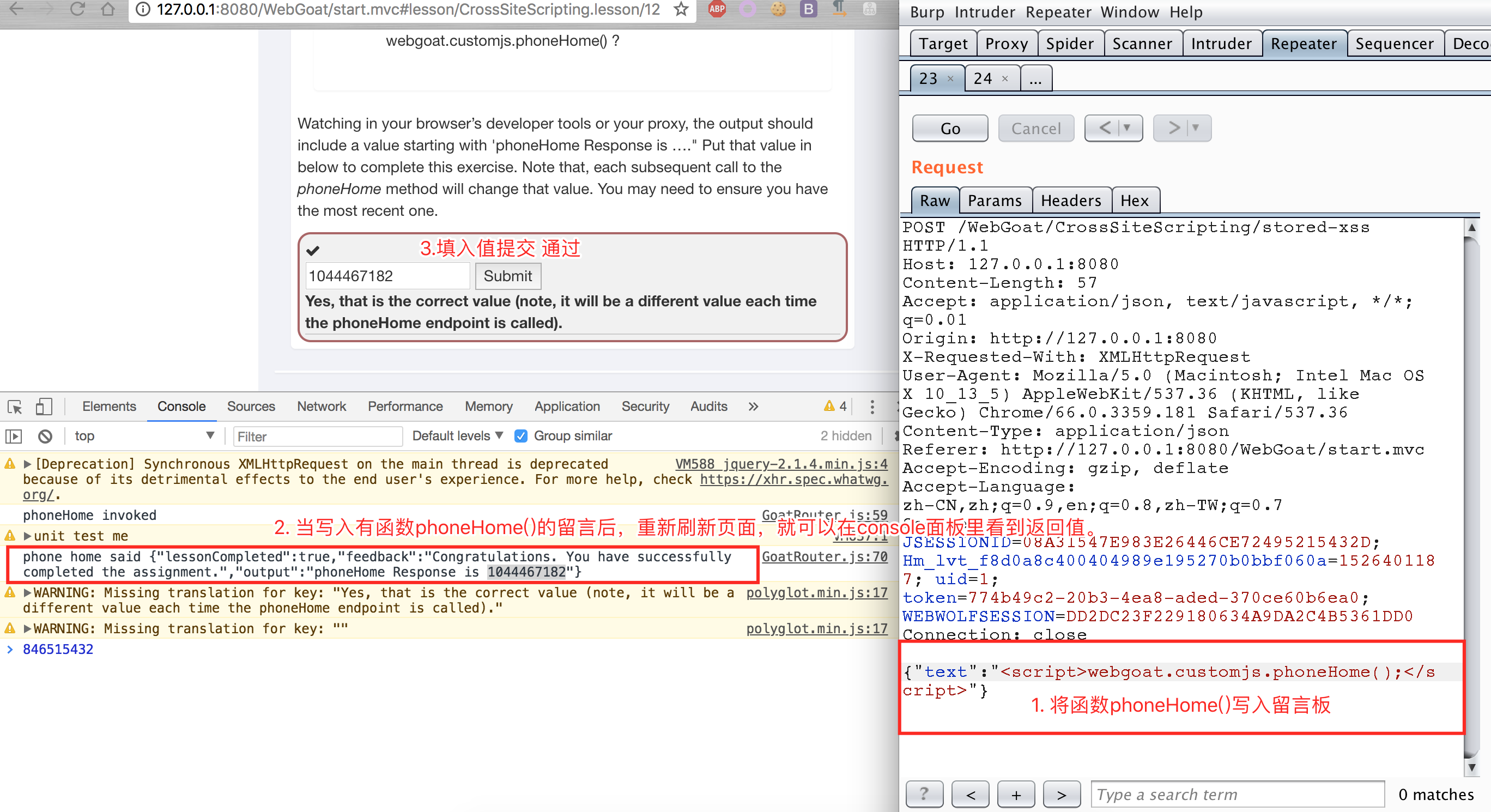The image size is (1491, 812).
Task: Toggle the device toolbar icon in DevTools
Action: tap(44, 407)
